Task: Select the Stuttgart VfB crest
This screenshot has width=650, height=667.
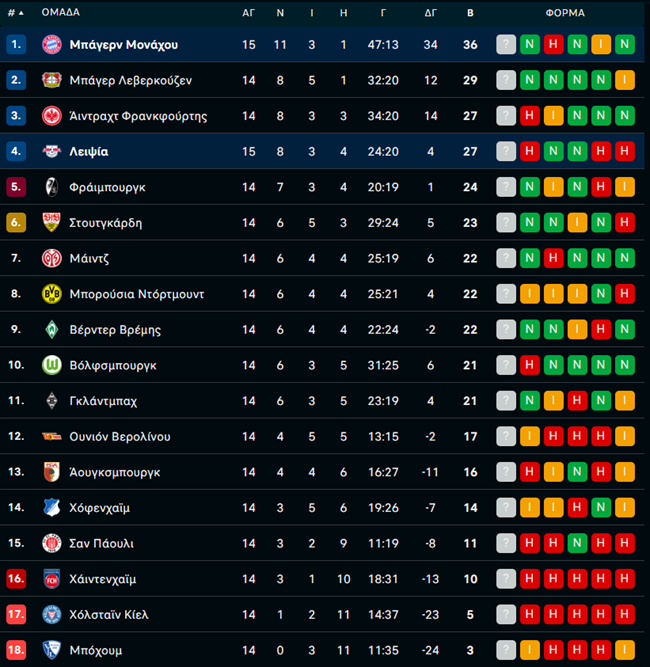Action: pyautogui.click(x=51, y=222)
